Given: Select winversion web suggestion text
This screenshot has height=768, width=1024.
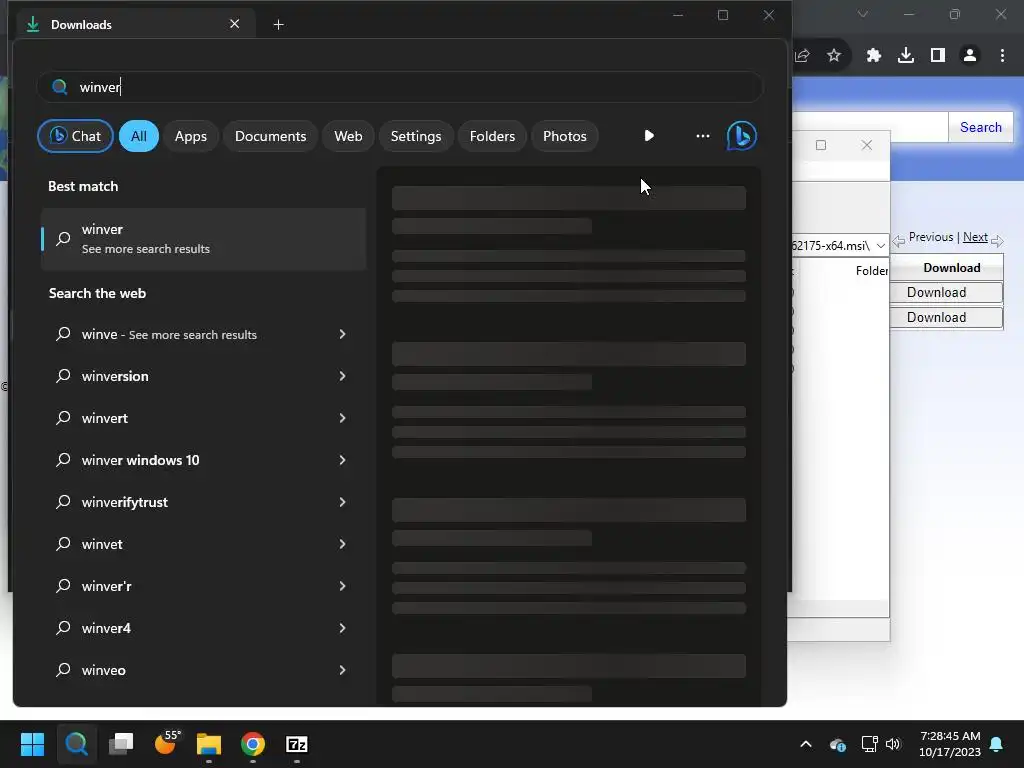Looking at the screenshot, I should (x=115, y=376).
